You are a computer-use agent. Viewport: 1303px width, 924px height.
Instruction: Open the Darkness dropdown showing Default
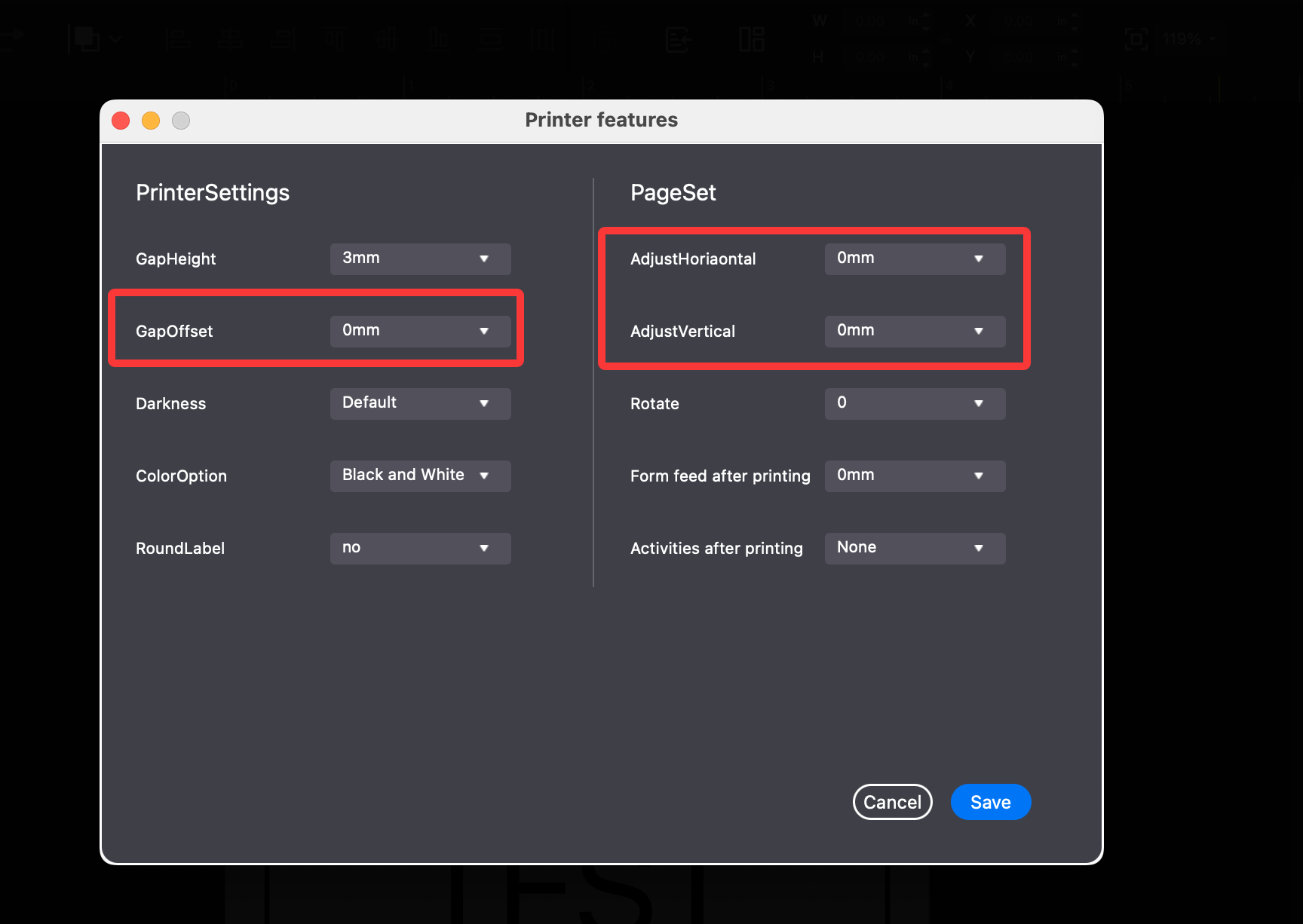point(420,403)
